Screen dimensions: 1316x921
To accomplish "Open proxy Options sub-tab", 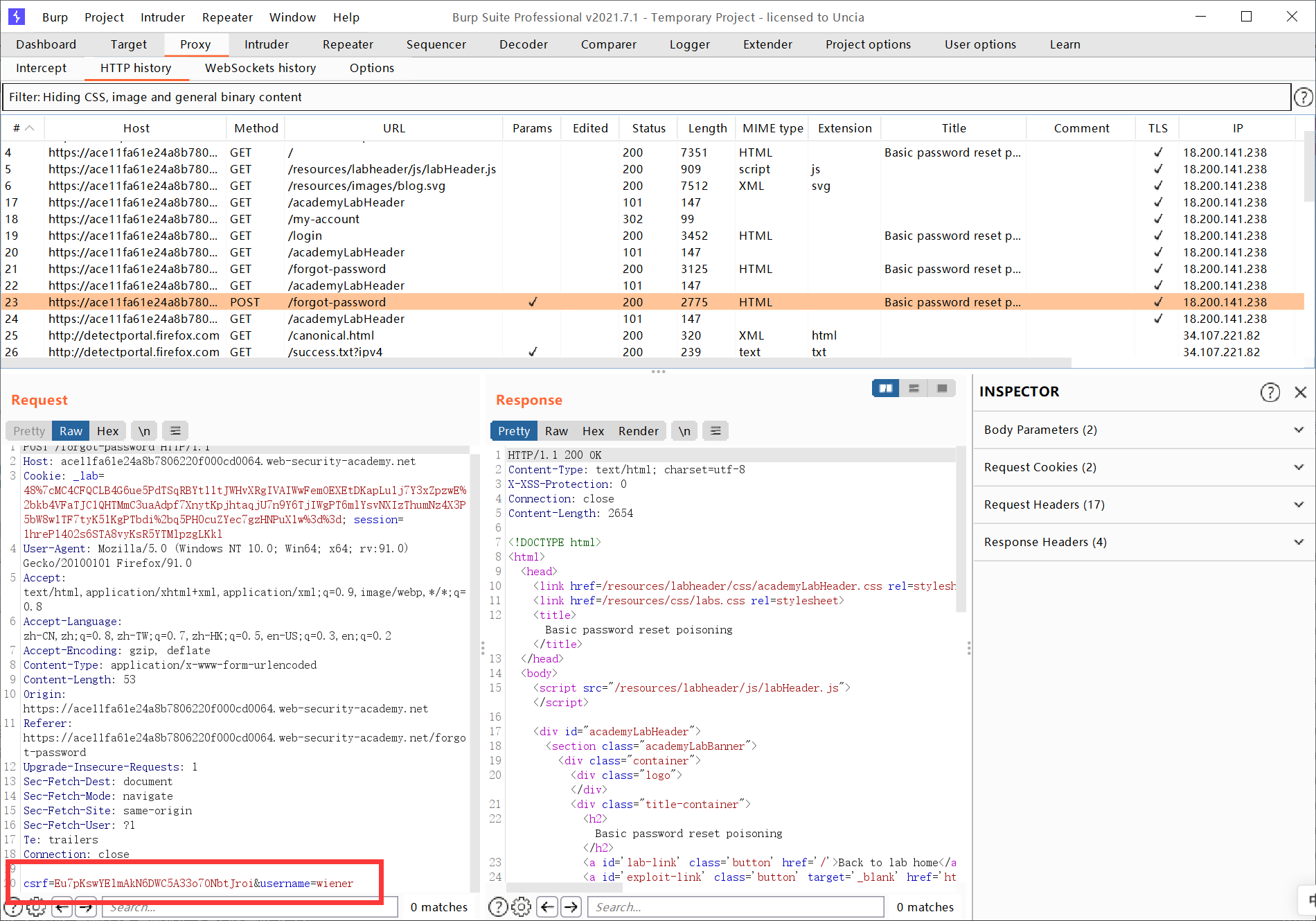I will click(372, 68).
